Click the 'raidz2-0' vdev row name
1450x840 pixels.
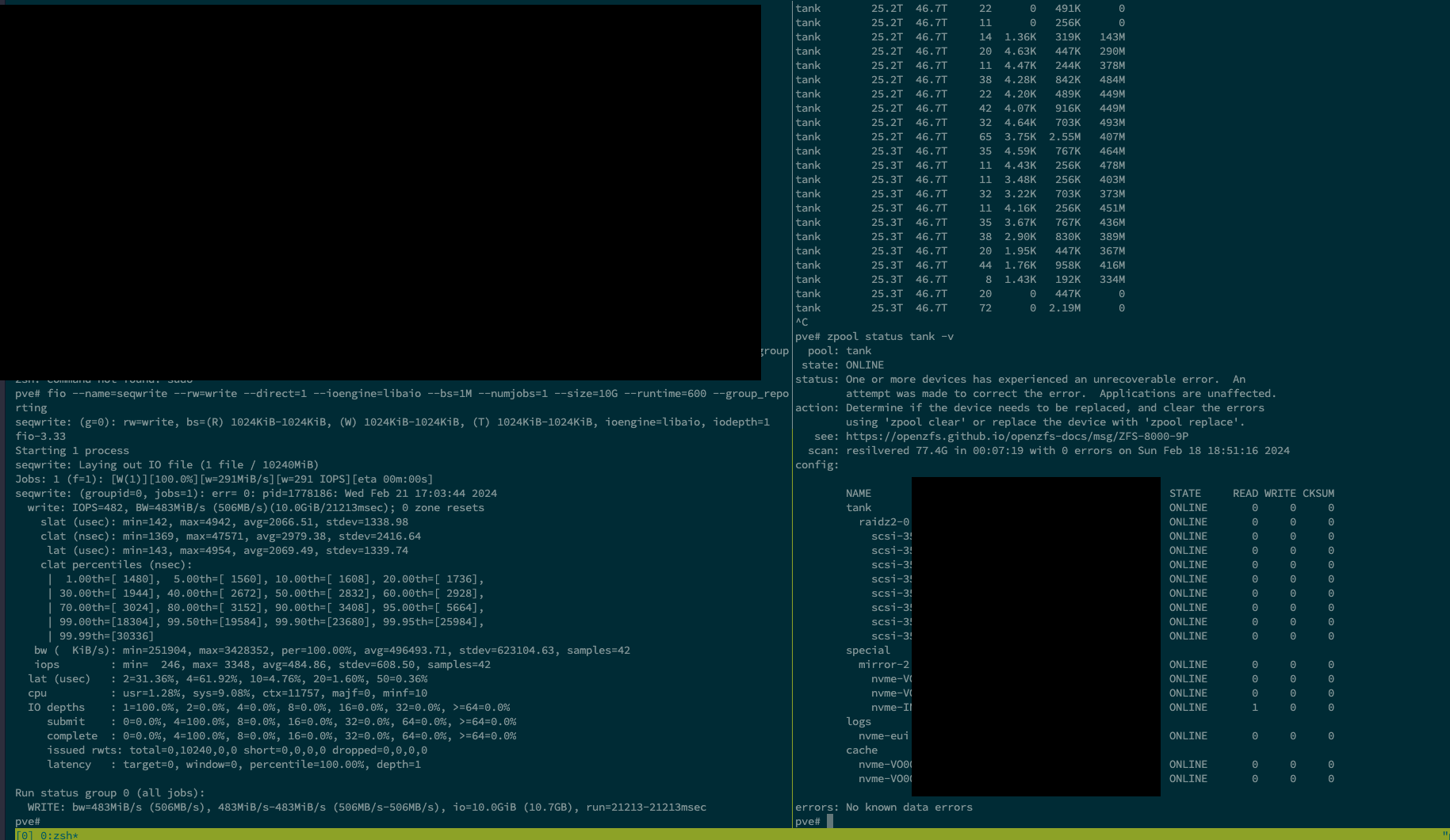pyautogui.click(x=884, y=521)
